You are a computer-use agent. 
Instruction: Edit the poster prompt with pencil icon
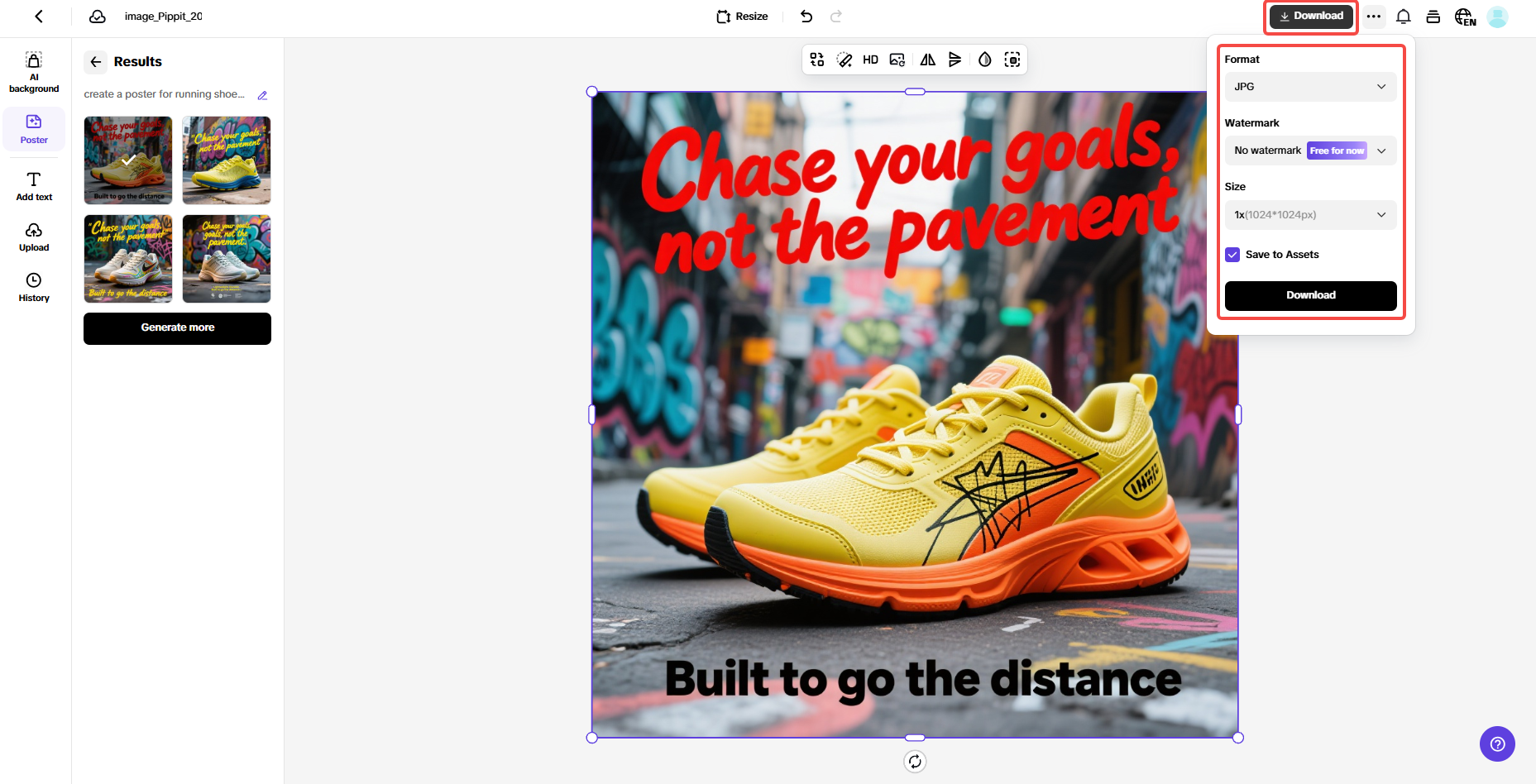click(x=262, y=95)
